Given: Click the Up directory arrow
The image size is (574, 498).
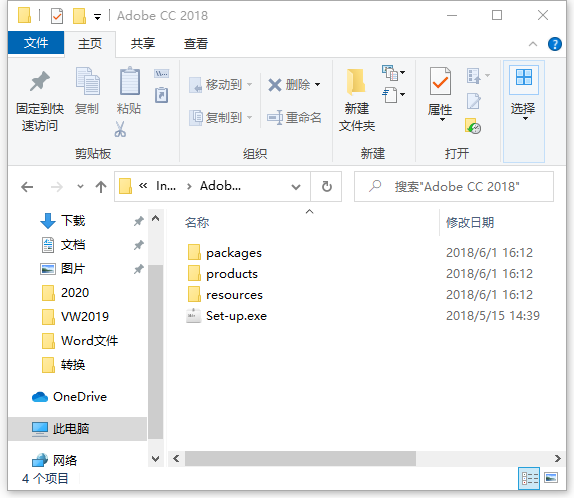Looking at the screenshot, I should point(101,187).
